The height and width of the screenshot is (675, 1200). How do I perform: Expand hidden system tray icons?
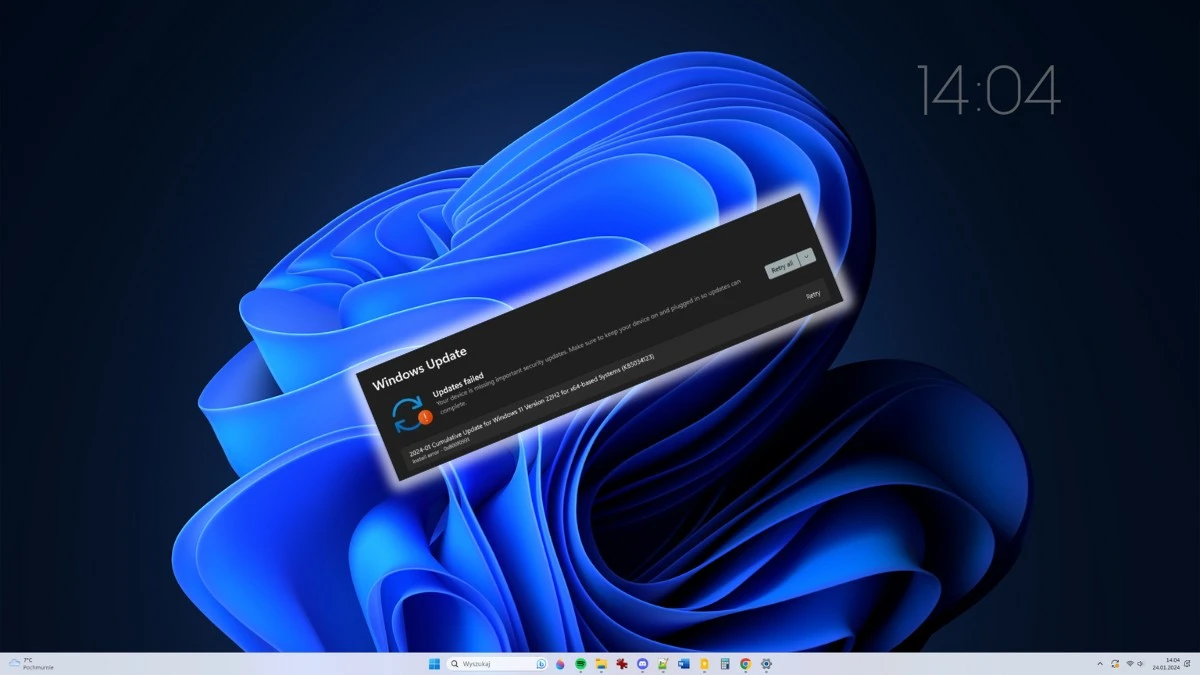(1100, 663)
